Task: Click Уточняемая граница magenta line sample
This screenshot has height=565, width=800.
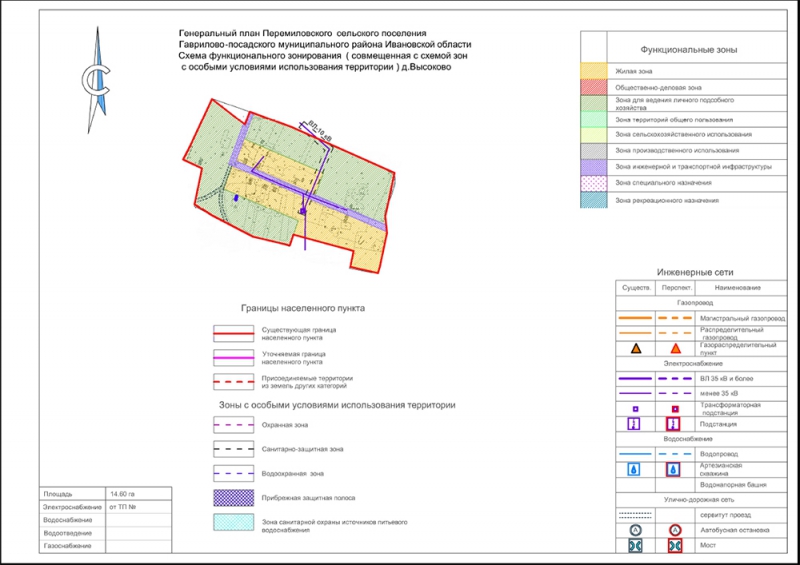Action: [x=233, y=358]
